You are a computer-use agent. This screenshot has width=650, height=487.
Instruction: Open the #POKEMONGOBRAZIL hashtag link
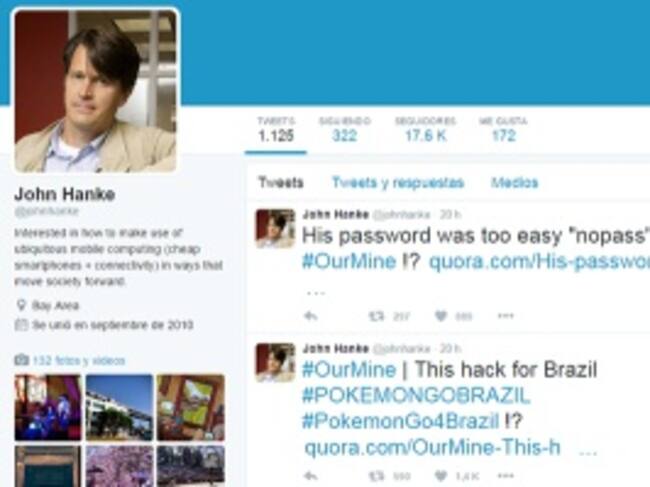(x=416, y=395)
